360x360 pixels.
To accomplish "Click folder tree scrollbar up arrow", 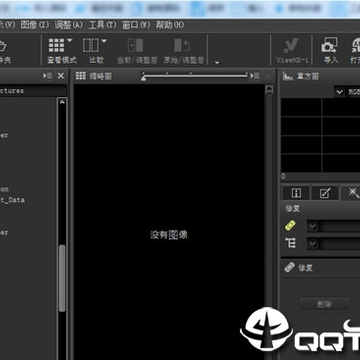I will click(62, 102).
